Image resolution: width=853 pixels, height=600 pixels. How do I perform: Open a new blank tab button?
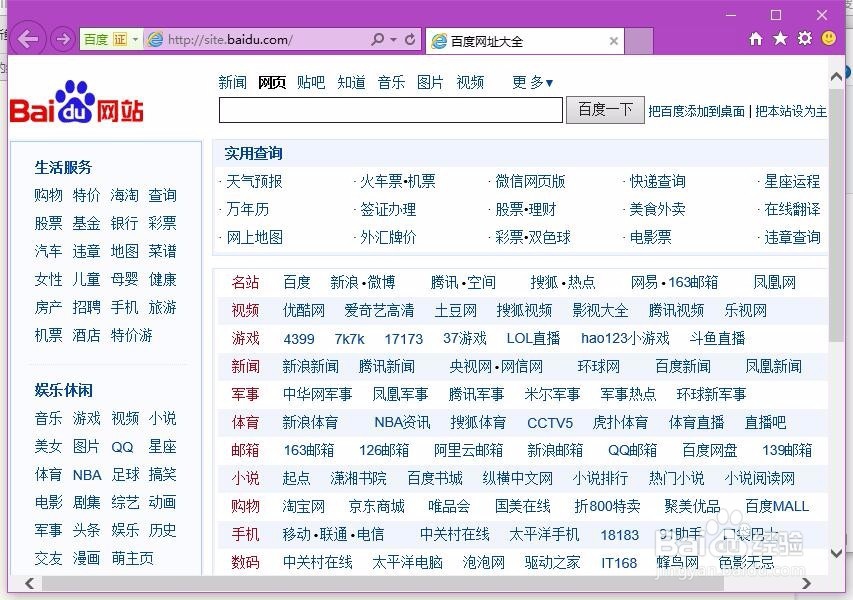pos(639,41)
